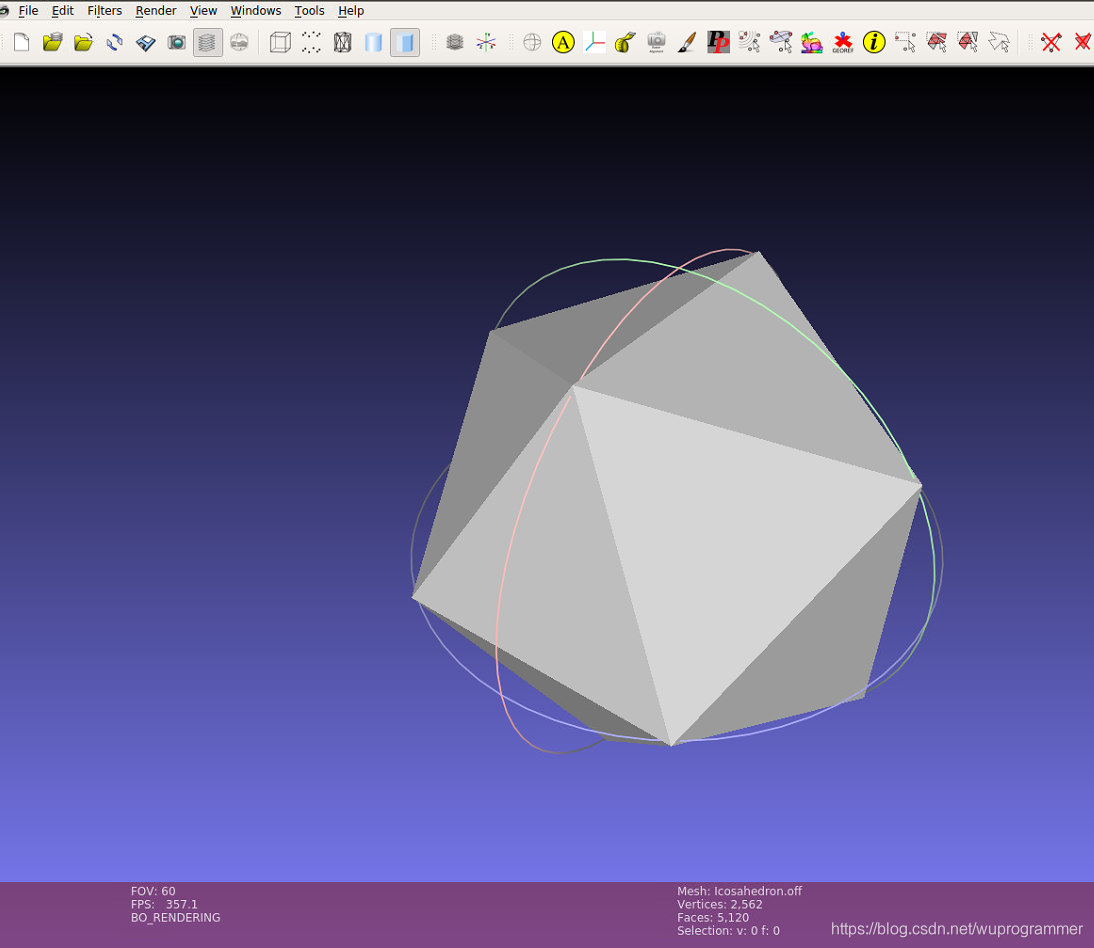Open the Help menu

[x=351, y=10]
